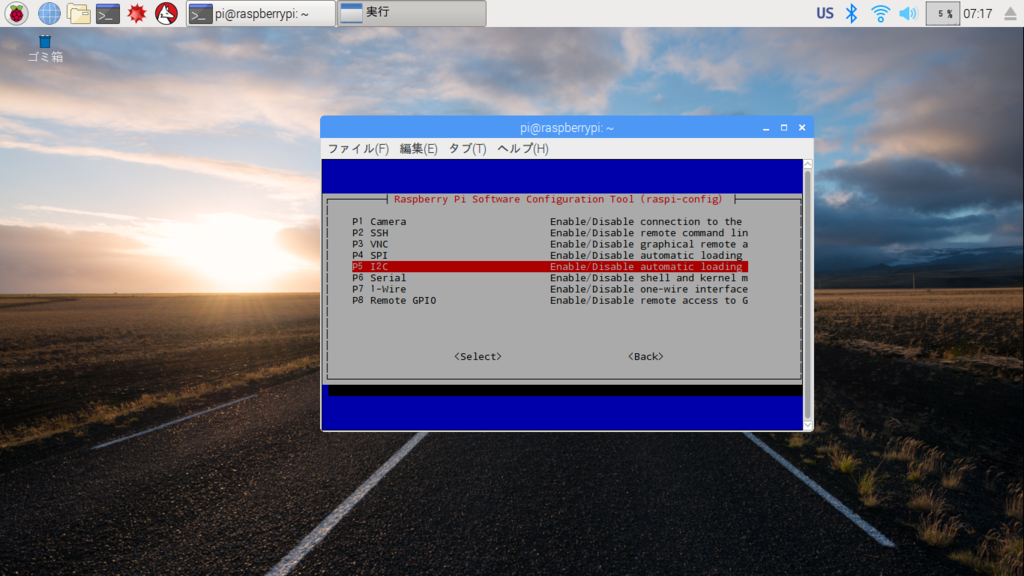Click the terminal scrollbar down arrow
The image size is (1024, 576).
tap(808, 425)
